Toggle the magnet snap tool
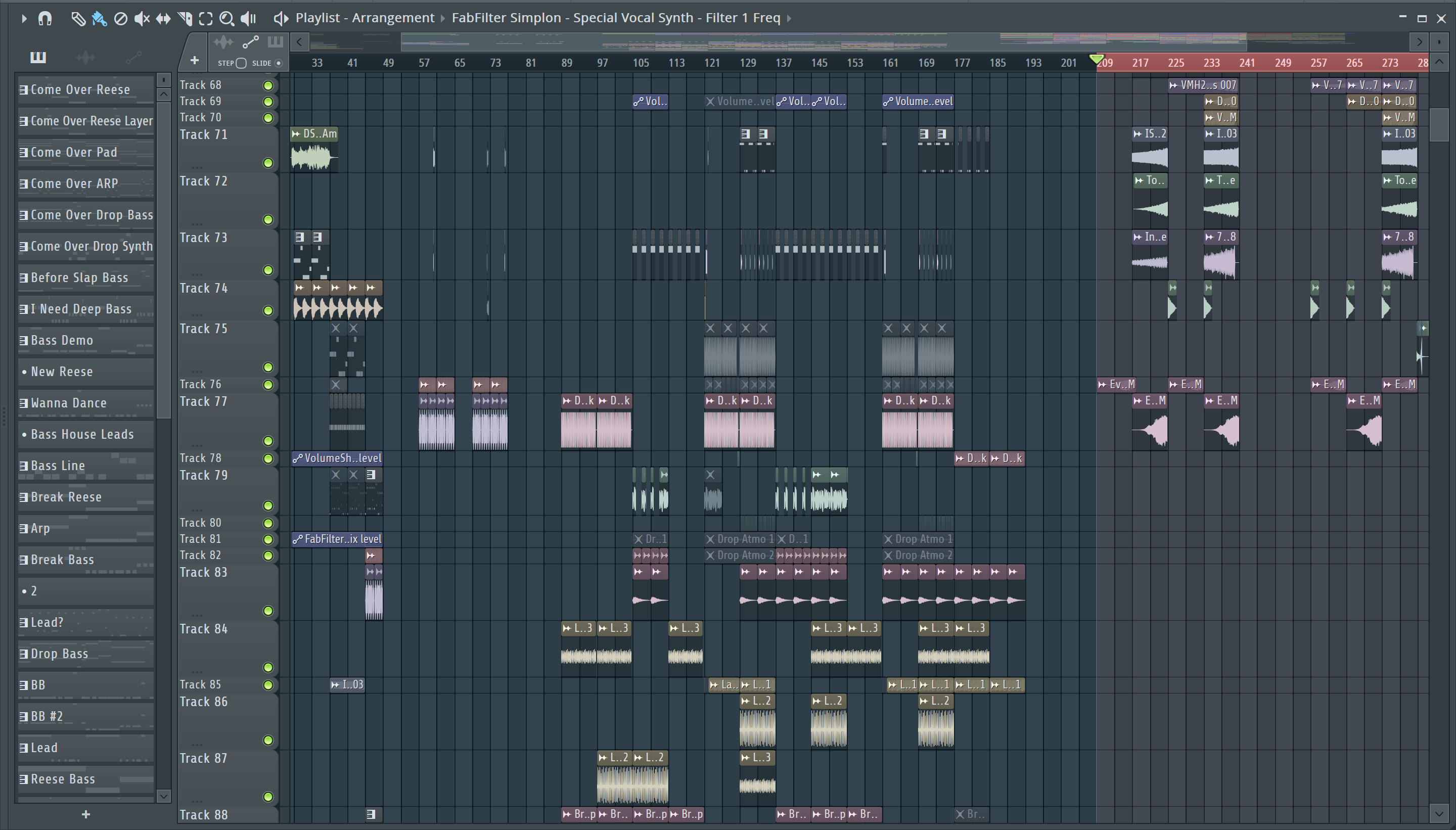This screenshot has width=1456, height=830. coord(45,18)
